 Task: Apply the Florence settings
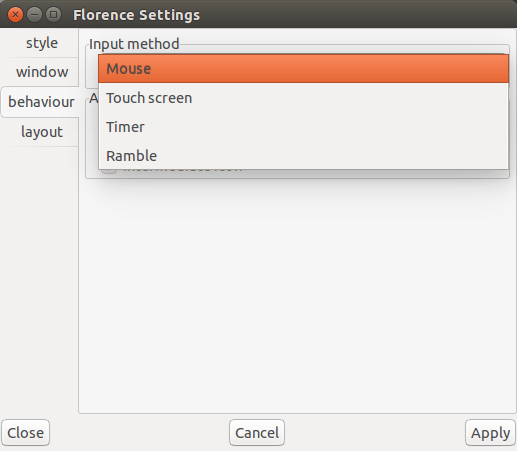[490, 433]
